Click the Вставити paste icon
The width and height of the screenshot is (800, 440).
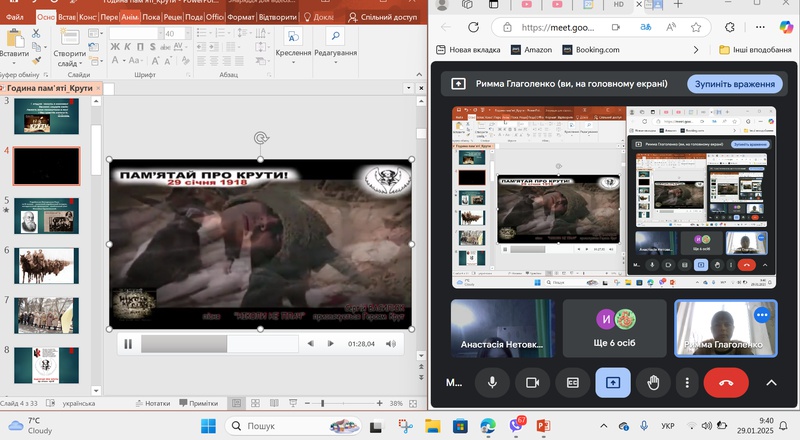click(x=14, y=39)
